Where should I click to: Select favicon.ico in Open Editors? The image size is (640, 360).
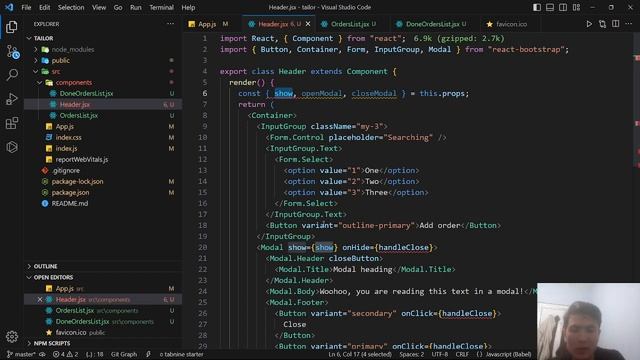103,333
